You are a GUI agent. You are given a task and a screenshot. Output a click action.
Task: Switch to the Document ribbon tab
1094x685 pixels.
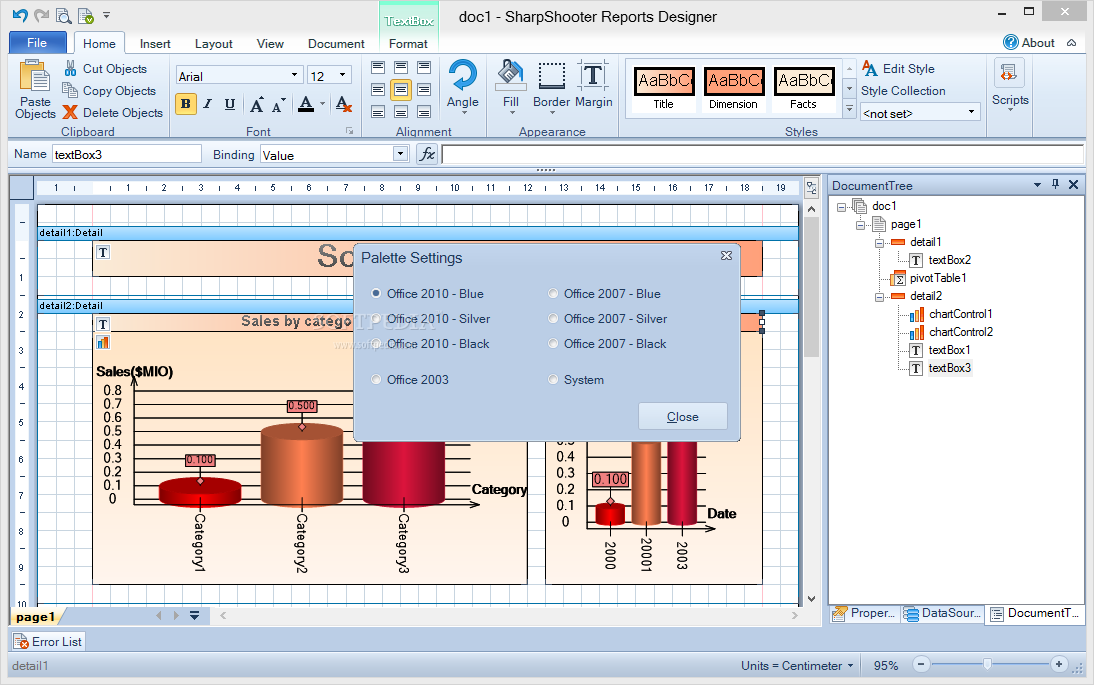point(336,43)
